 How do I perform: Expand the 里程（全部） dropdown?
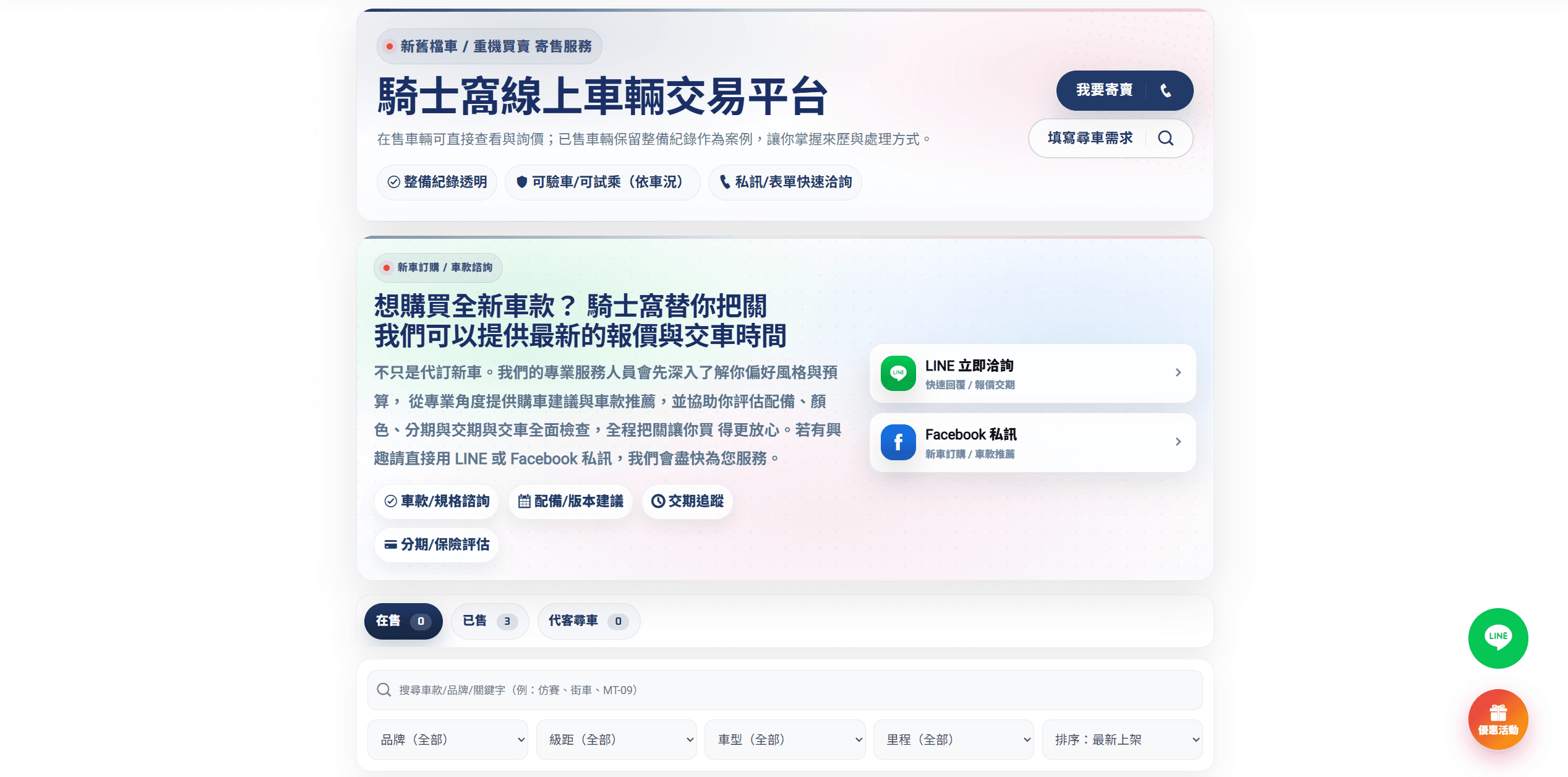pos(954,739)
